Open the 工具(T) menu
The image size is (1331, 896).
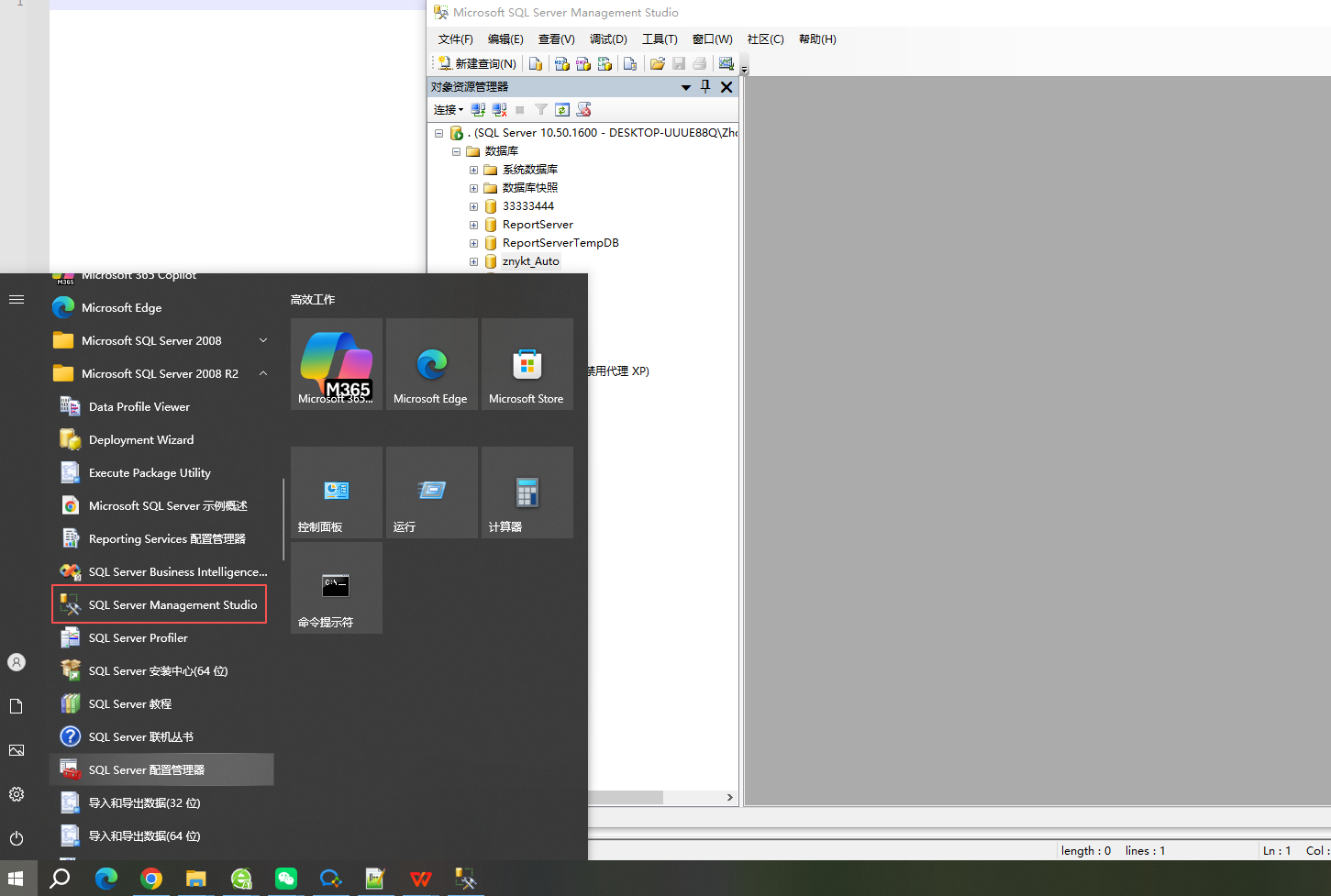(660, 39)
